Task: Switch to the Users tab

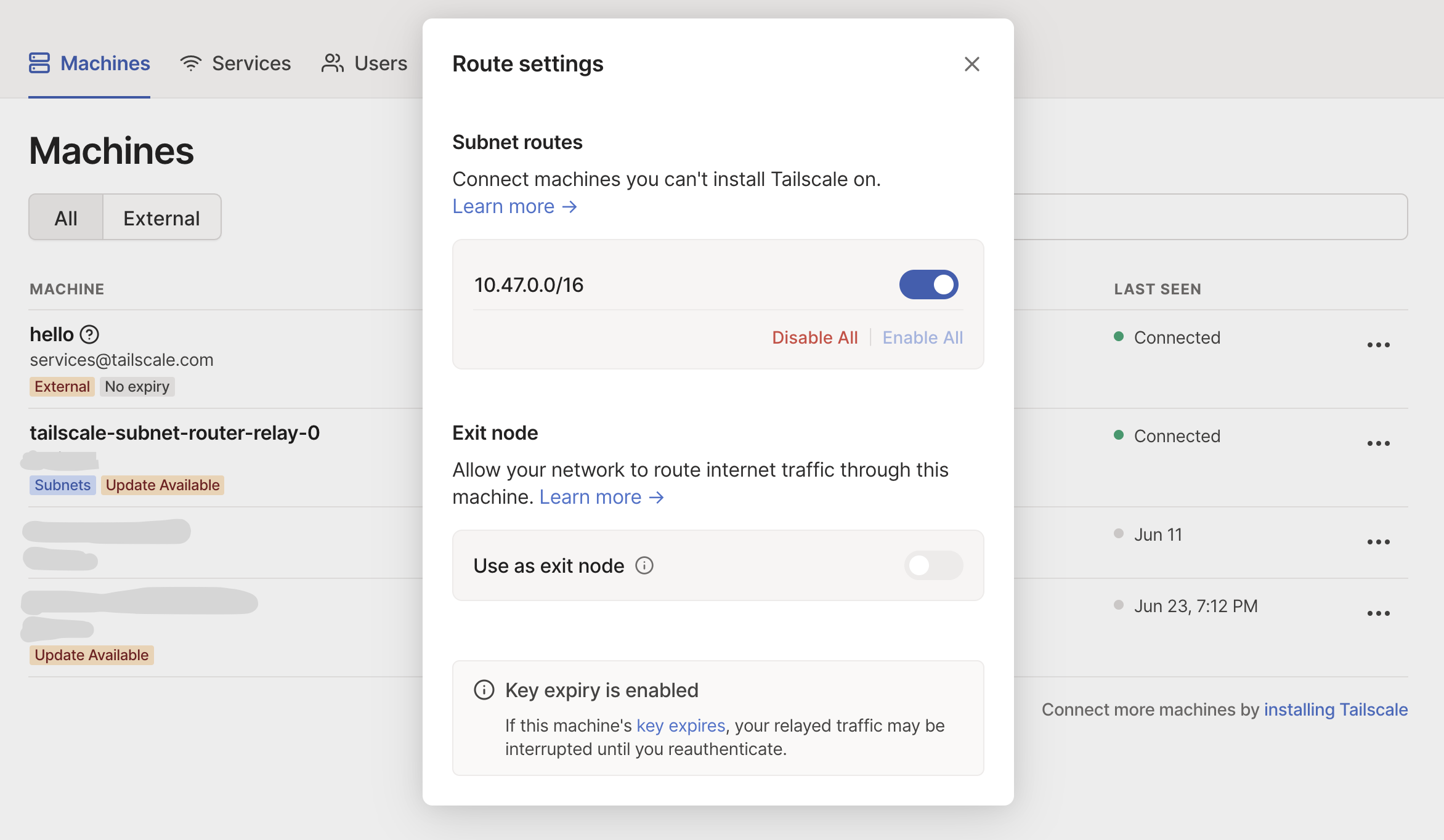Action: coord(364,63)
